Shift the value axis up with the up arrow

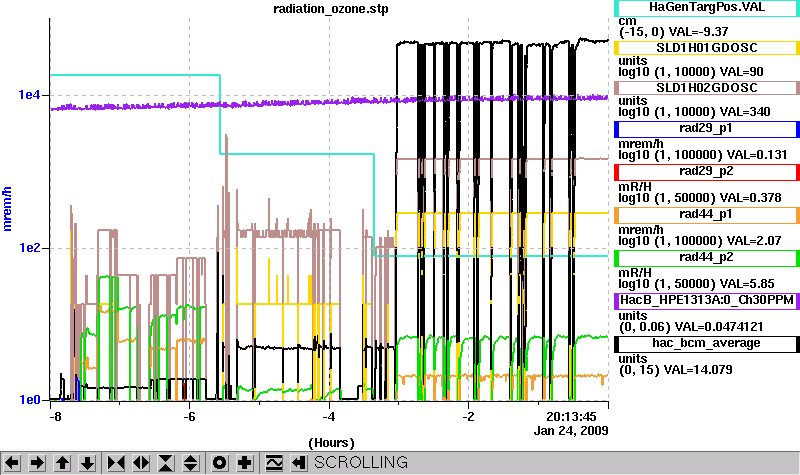[x=62, y=463]
